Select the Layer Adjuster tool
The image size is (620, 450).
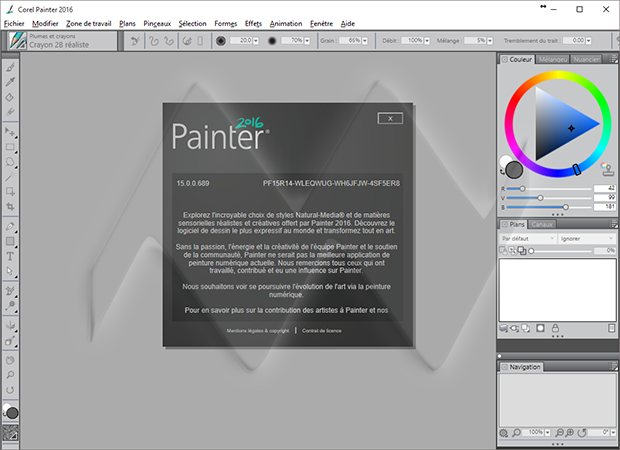click(x=10, y=132)
